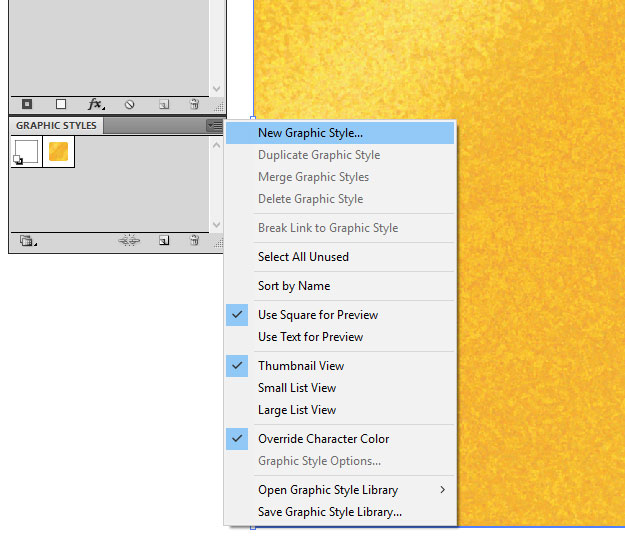Click Add New Stroke icon in Appearance panel
The width and height of the screenshot is (625, 550).
[x=27, y=104]
